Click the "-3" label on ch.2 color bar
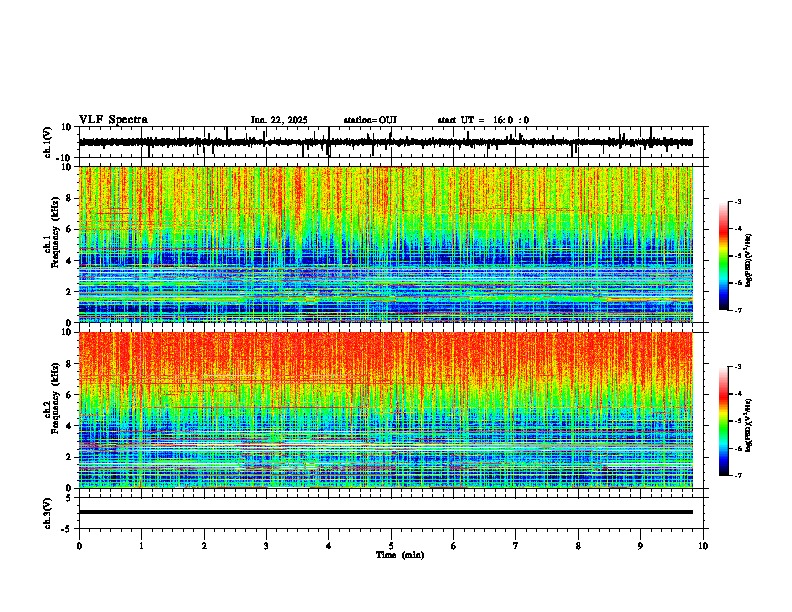The image size is (792, 612). [738, 367]
